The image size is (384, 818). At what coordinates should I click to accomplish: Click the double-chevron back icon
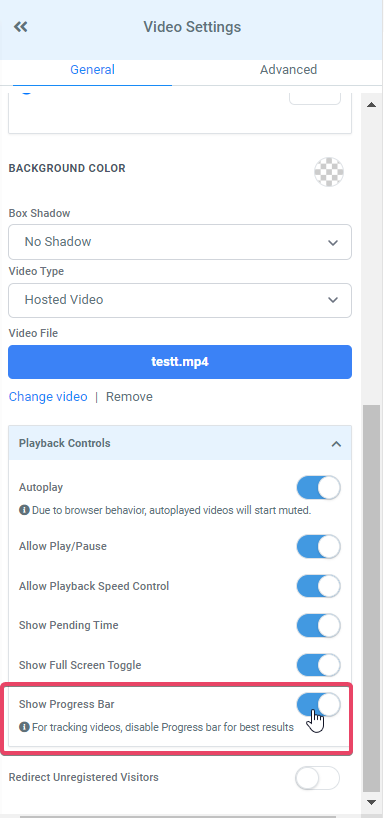20,27
